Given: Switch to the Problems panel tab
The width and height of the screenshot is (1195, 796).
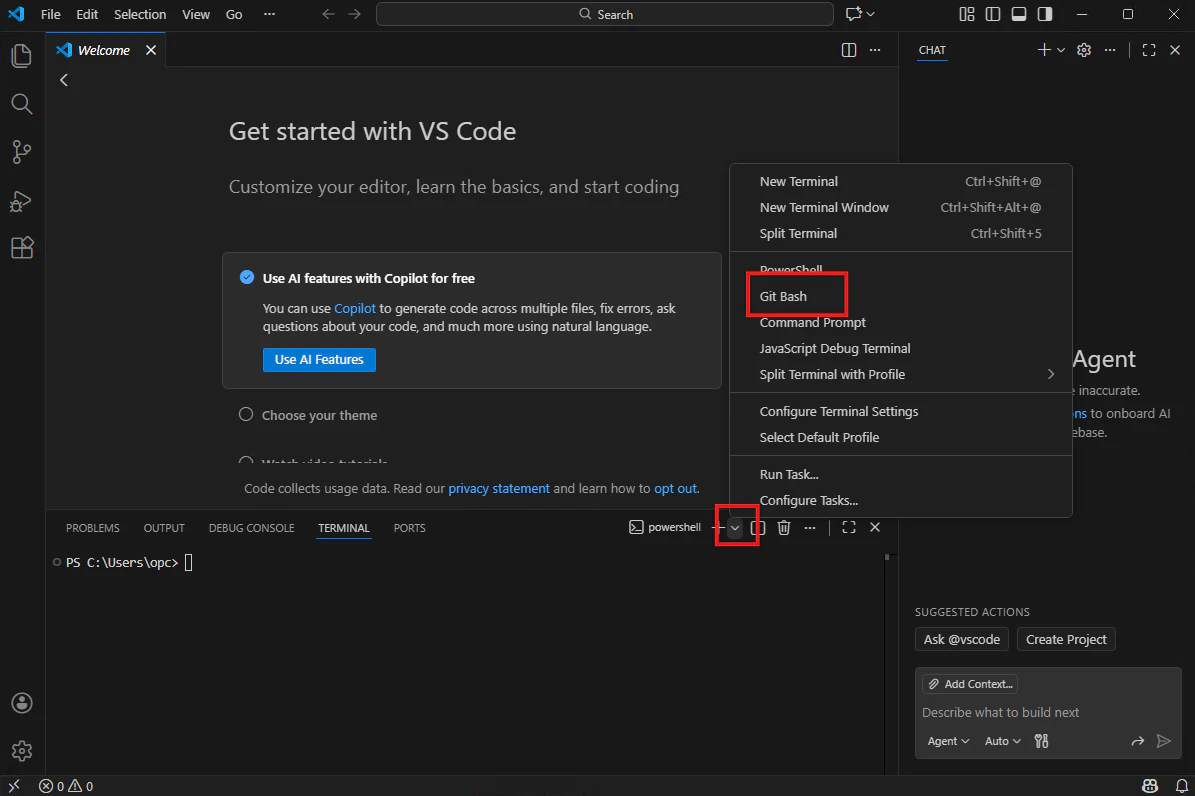Looking at the screenshot, I should click(x=92, y=528).
